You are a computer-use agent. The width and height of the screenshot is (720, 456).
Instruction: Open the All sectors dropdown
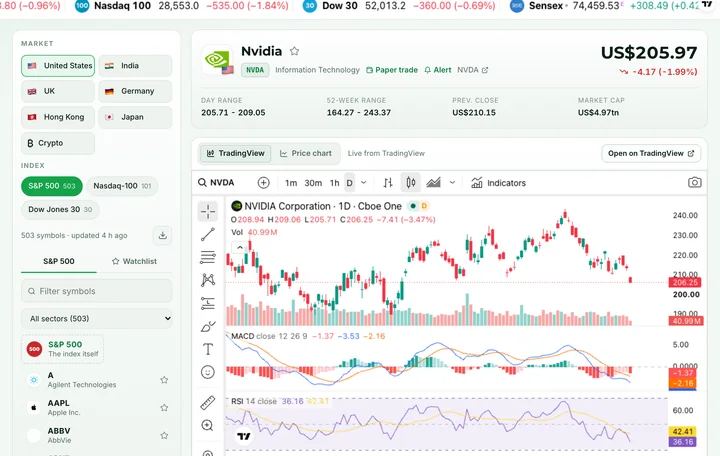[x=96, y=318]
